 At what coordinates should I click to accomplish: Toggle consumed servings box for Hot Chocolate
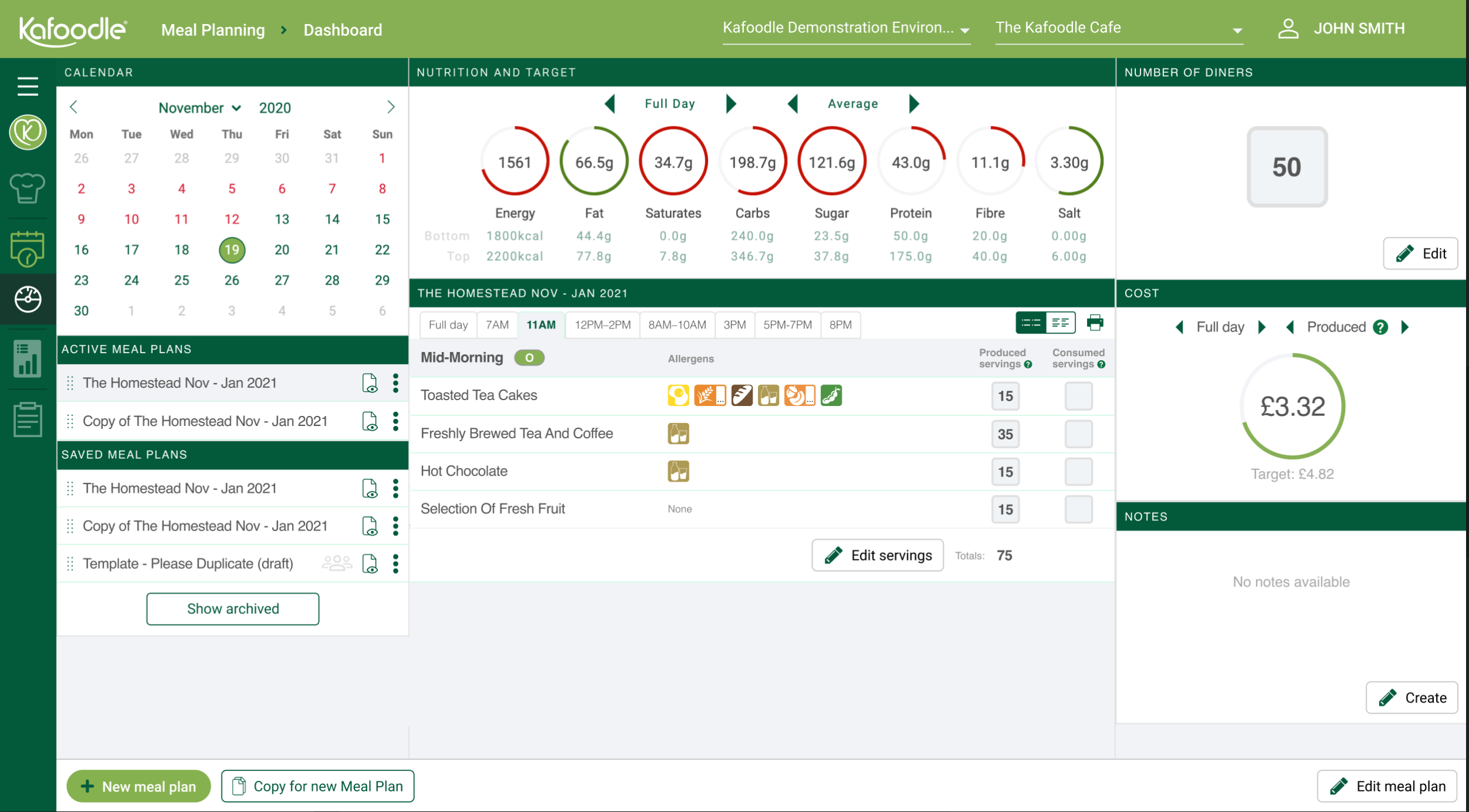click(1078, 472)
